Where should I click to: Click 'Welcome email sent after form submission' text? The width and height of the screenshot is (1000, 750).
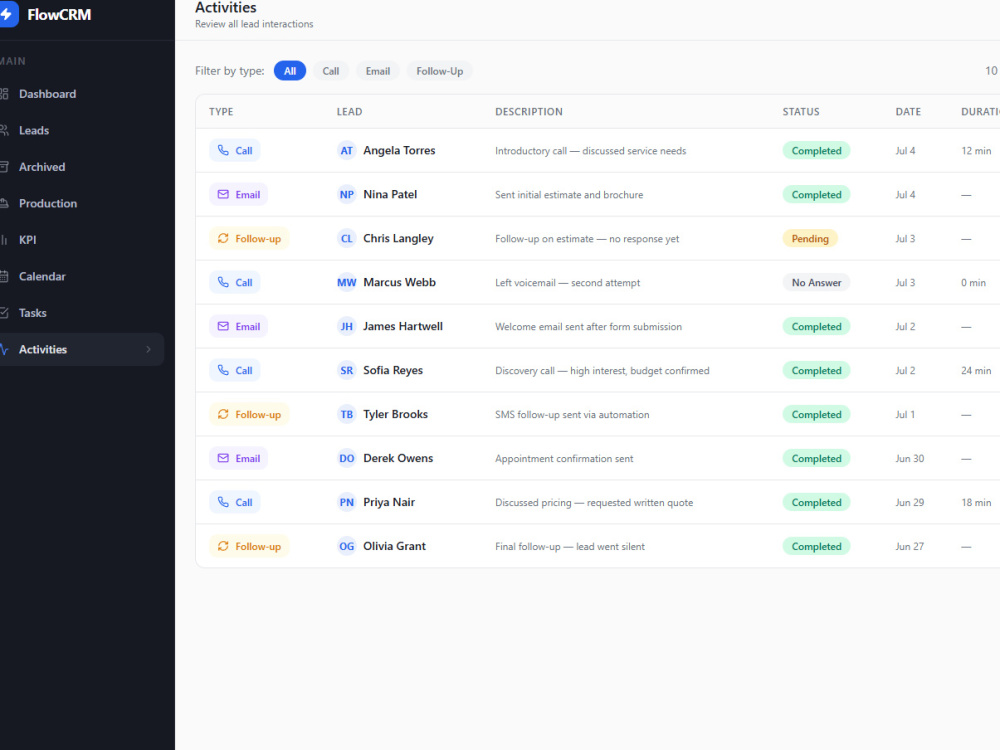tap(588, 327)
